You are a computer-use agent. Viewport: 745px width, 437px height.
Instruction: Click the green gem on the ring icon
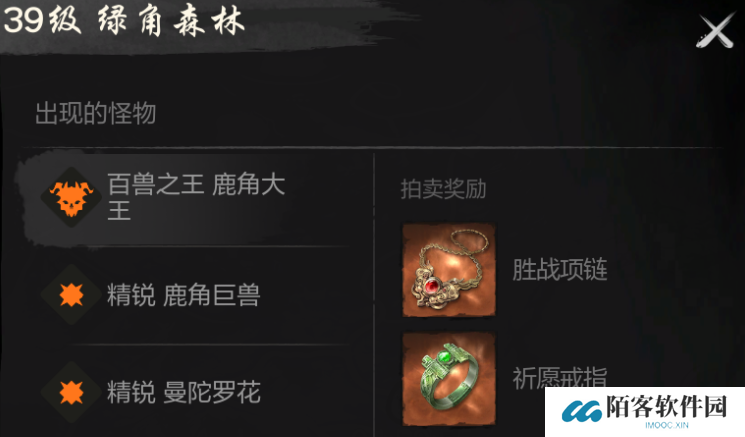click(x=444, y=356)
